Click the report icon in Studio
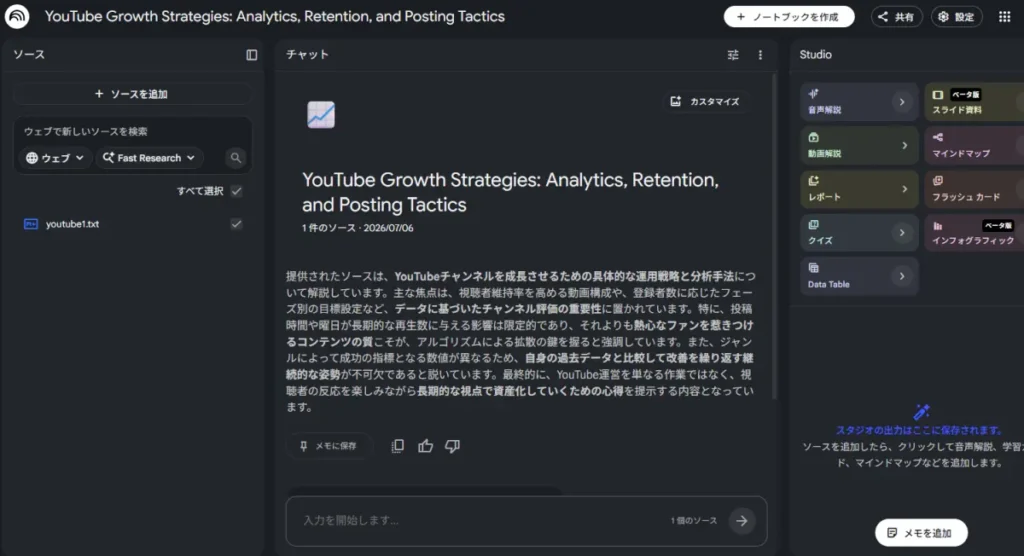 coord(813,181)
